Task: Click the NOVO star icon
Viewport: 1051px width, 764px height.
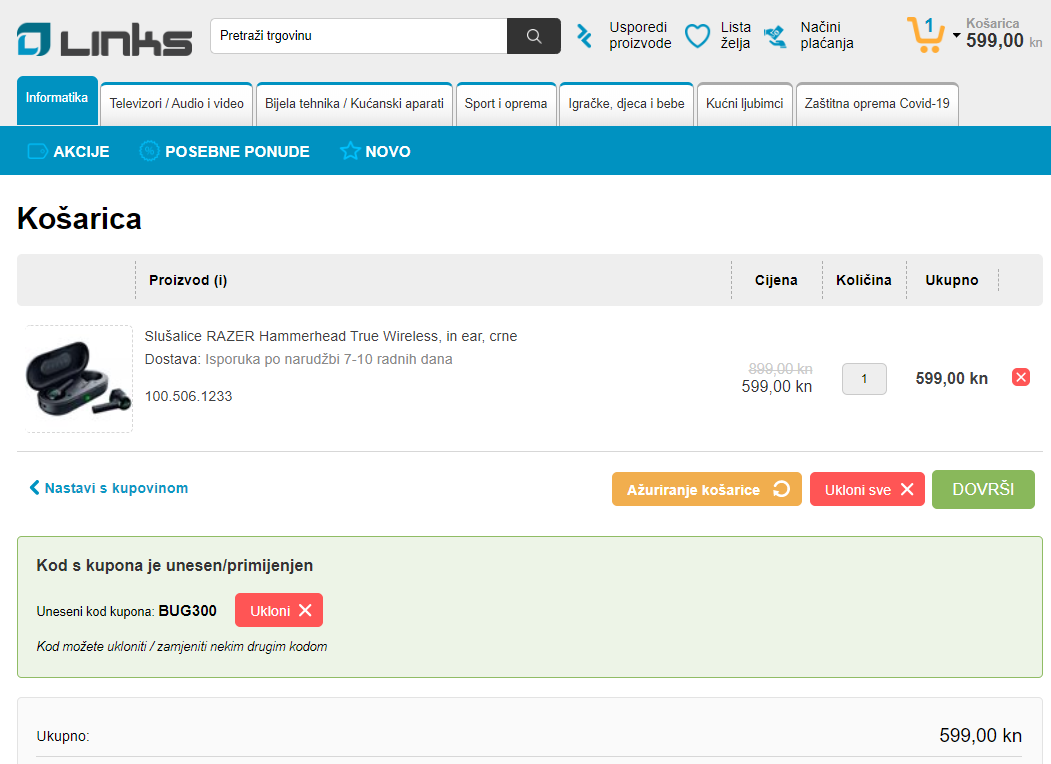Action: [x=350, y=151]
